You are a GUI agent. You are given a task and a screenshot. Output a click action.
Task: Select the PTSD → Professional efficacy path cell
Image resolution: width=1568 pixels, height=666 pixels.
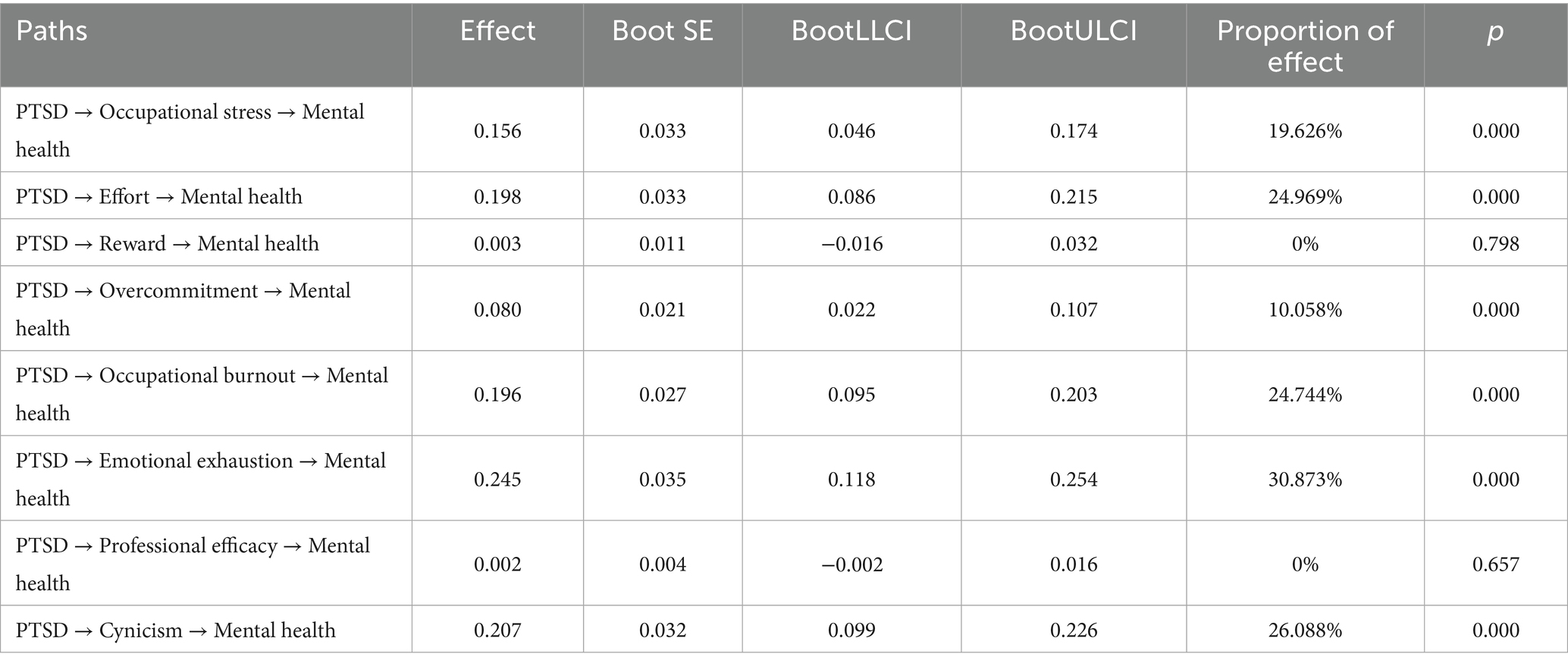pos(193,564)
